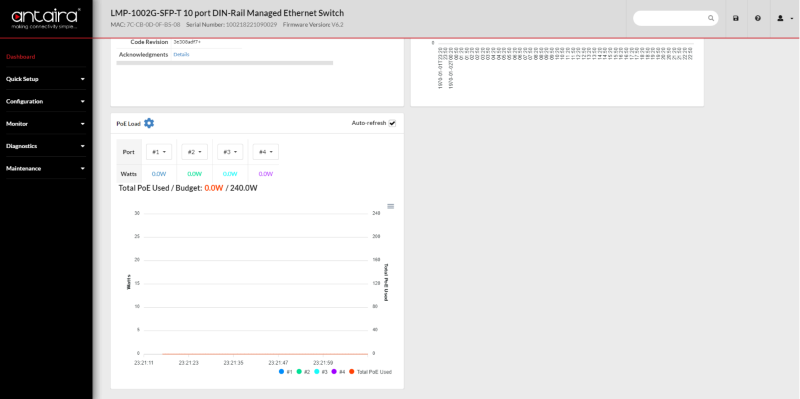Open the #4 port dropdown
The image size is (800, 399).
pyautogui.click(x=265, y=152)
